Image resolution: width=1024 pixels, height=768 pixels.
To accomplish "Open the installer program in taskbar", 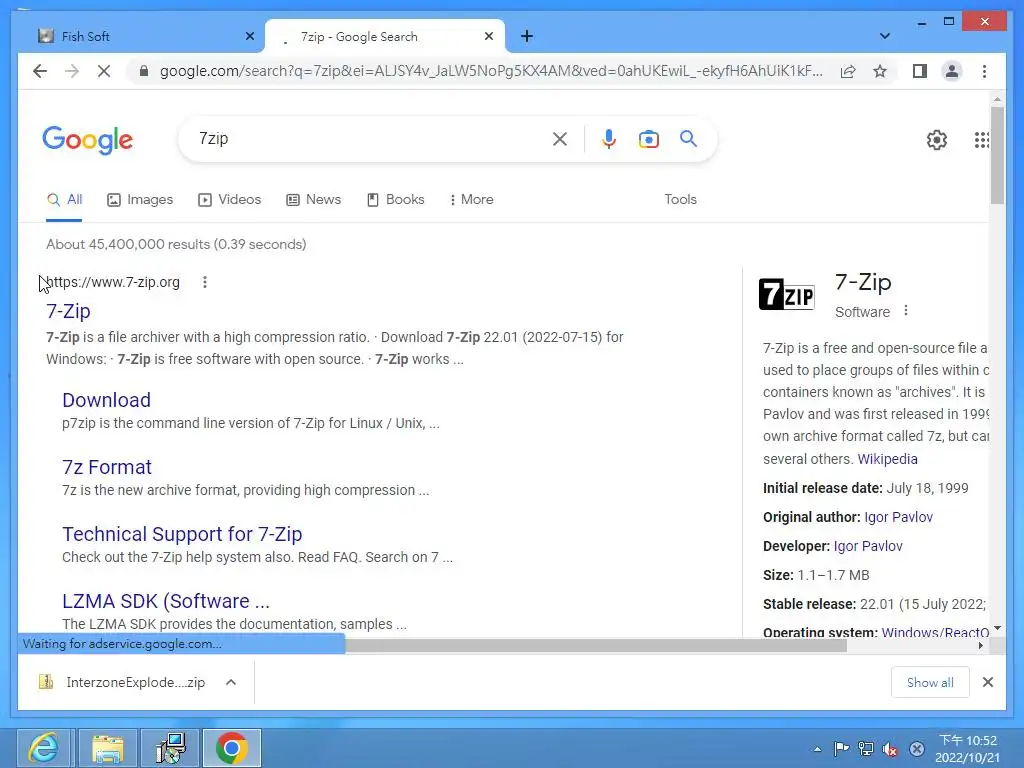I will (x=170, y=748).
